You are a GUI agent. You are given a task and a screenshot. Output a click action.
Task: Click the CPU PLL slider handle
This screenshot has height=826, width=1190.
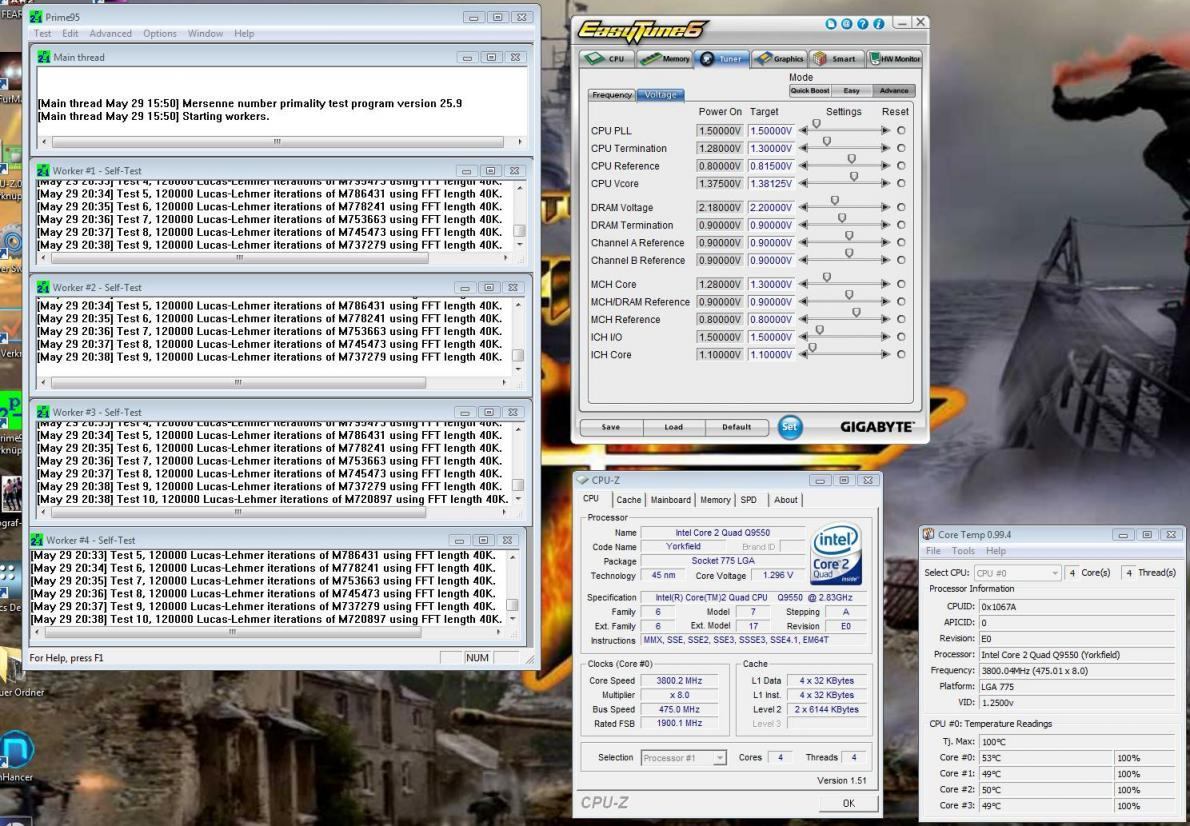[817, 123]
